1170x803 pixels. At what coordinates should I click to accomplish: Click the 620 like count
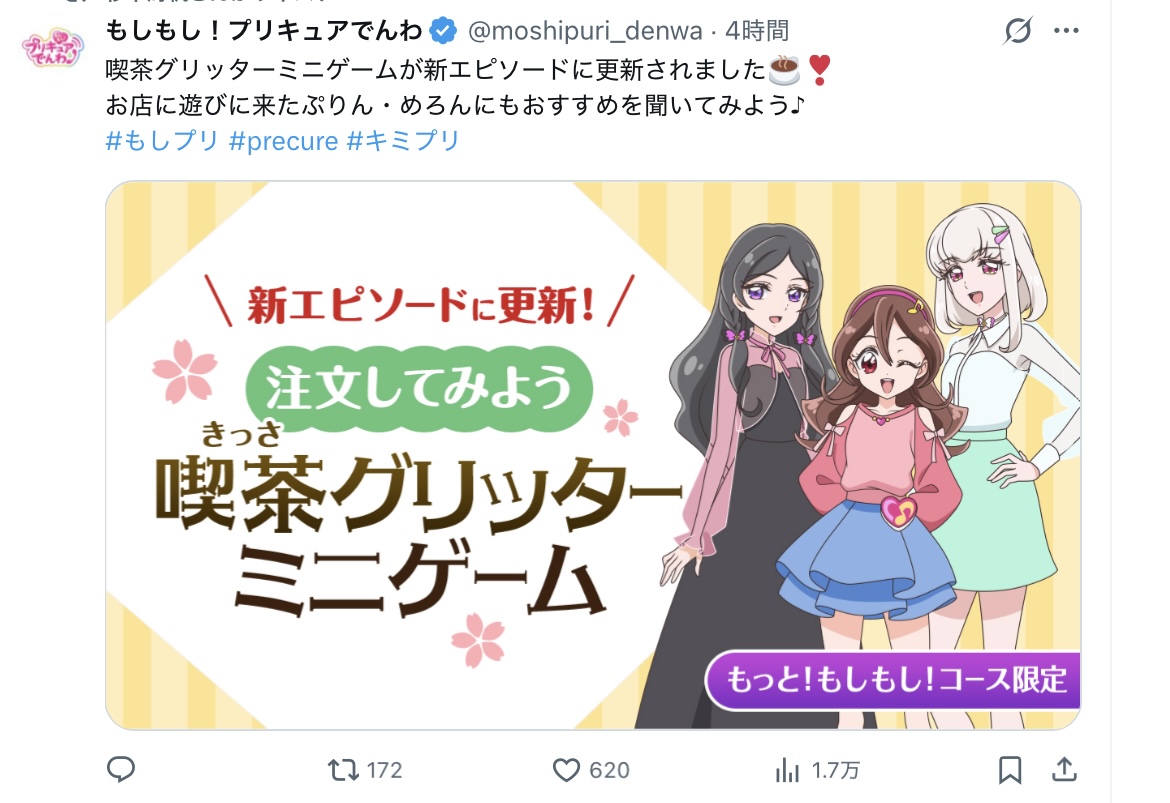pyautogui.click(x=609, y=770)
